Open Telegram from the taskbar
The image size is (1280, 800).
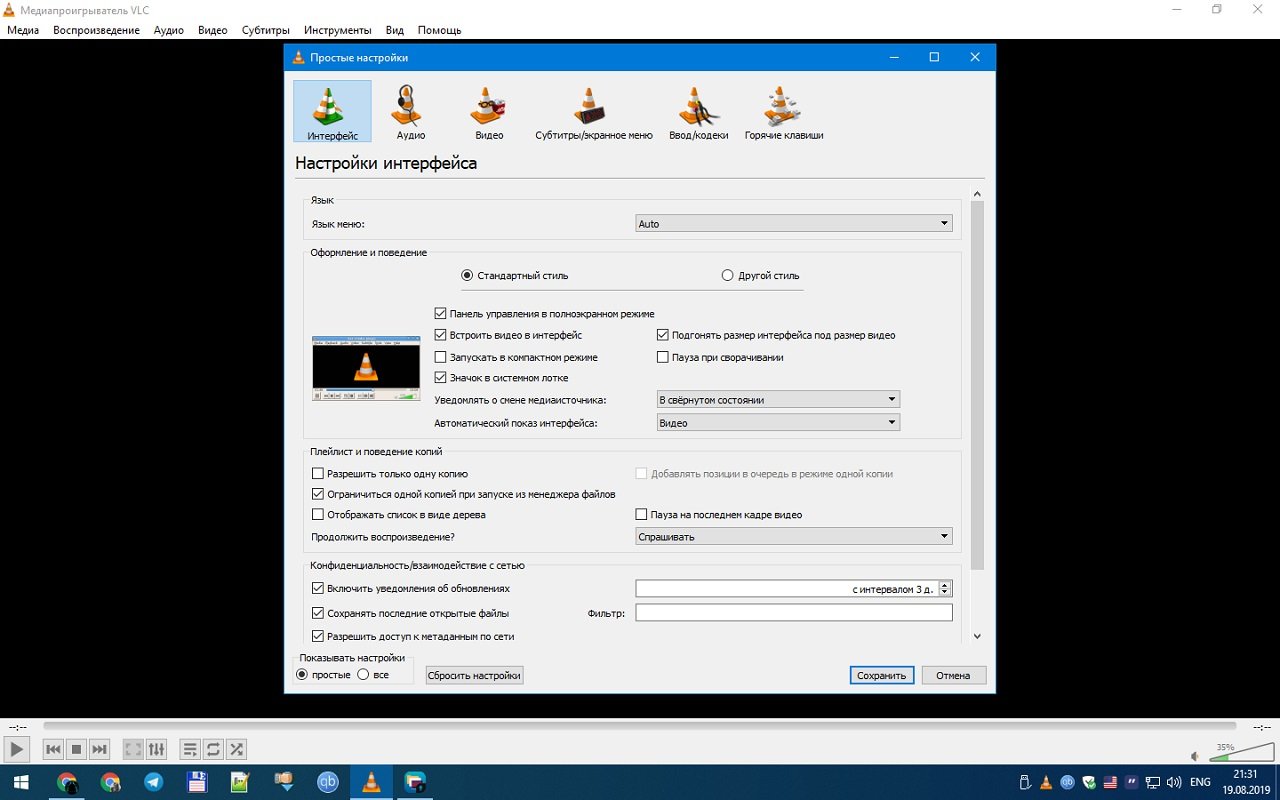pos(154,782)
